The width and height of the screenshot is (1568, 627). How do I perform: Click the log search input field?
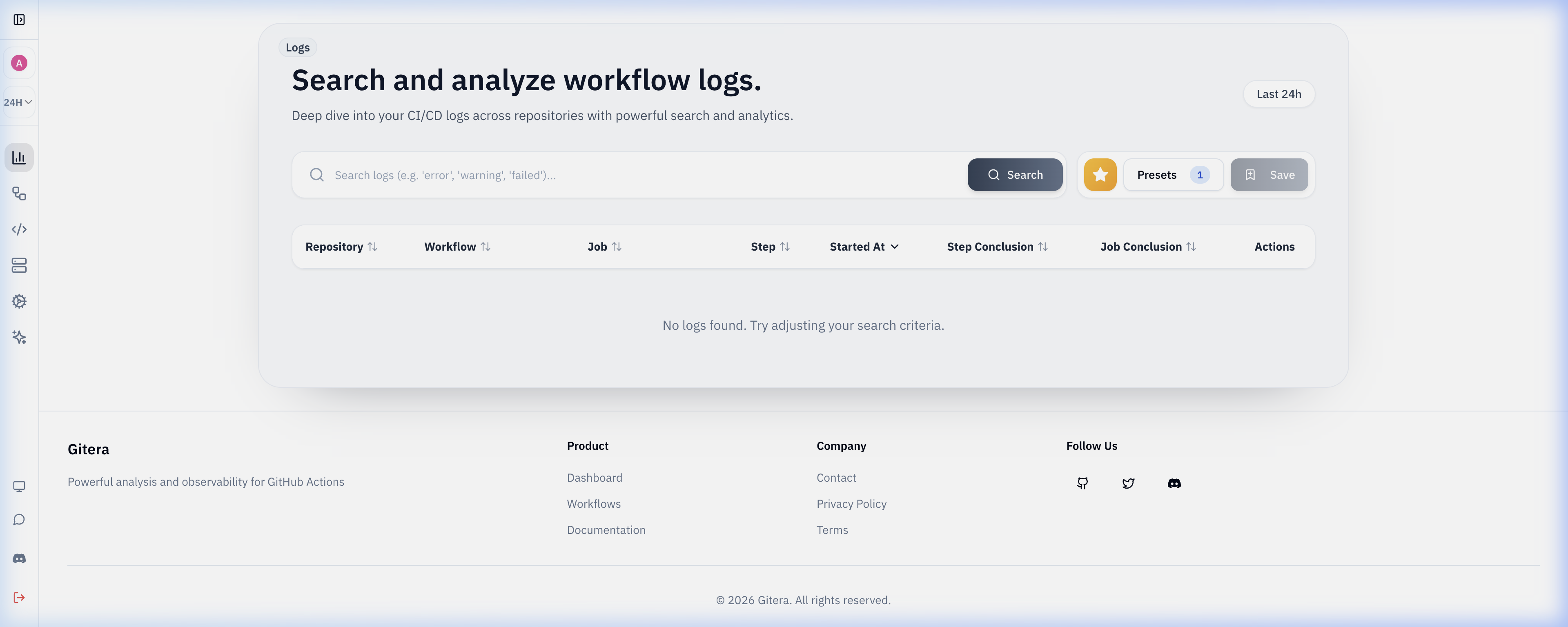click(x=609, y=175)
